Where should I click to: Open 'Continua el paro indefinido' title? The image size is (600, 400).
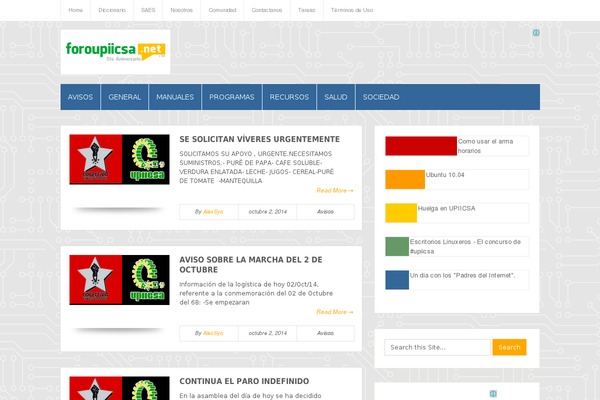(244, 381)
